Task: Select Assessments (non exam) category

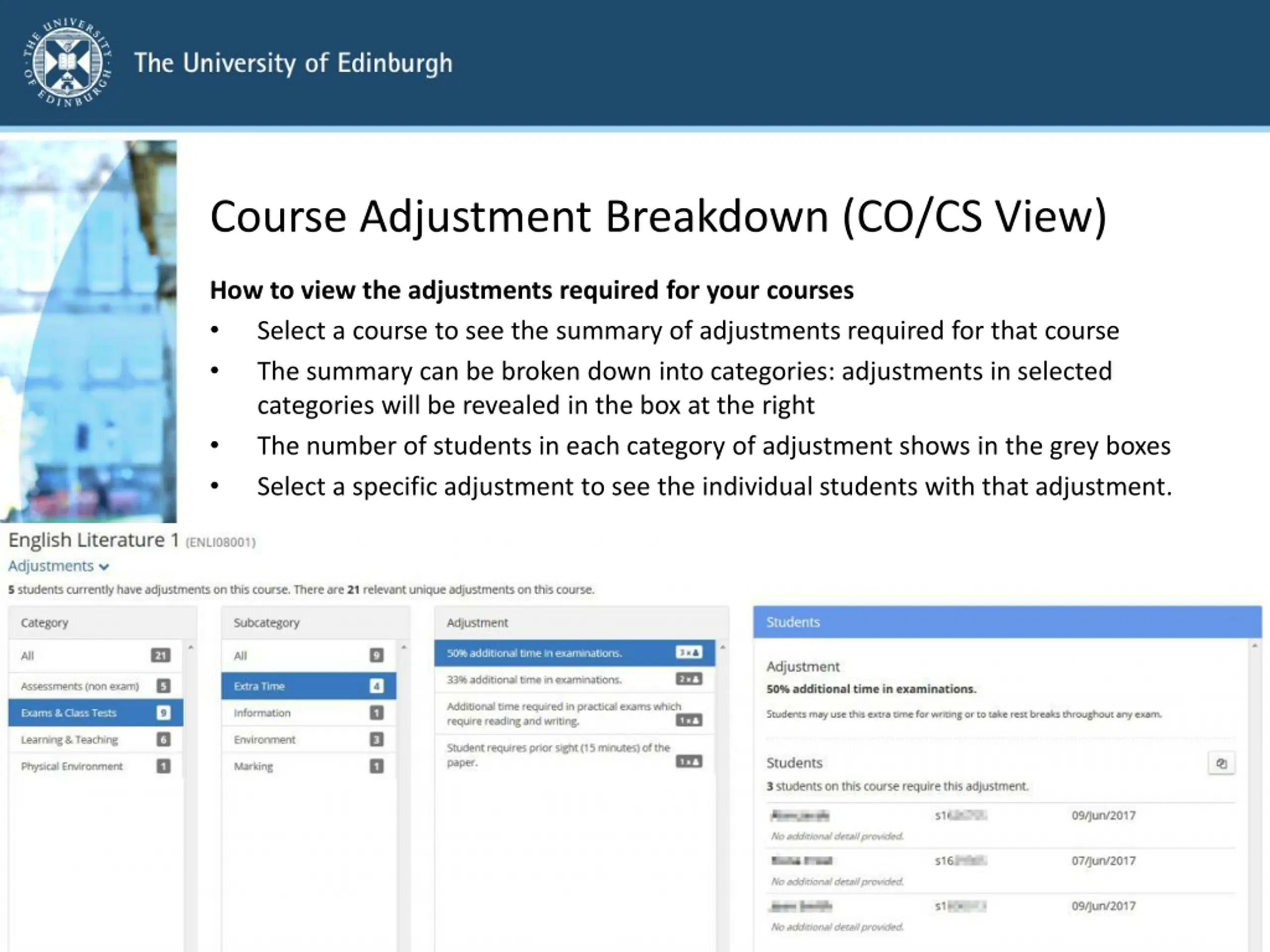Action: coord(95,686)
